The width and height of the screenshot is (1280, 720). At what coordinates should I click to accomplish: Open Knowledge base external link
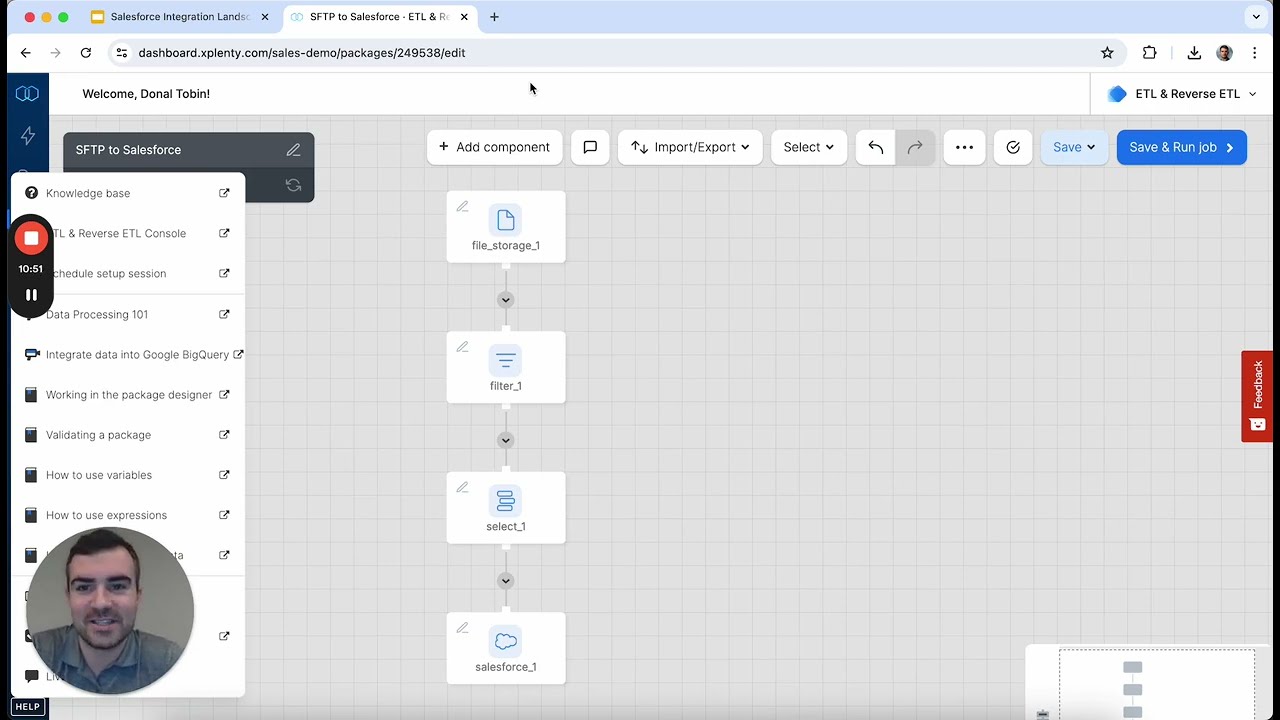(x=128, y=193)
